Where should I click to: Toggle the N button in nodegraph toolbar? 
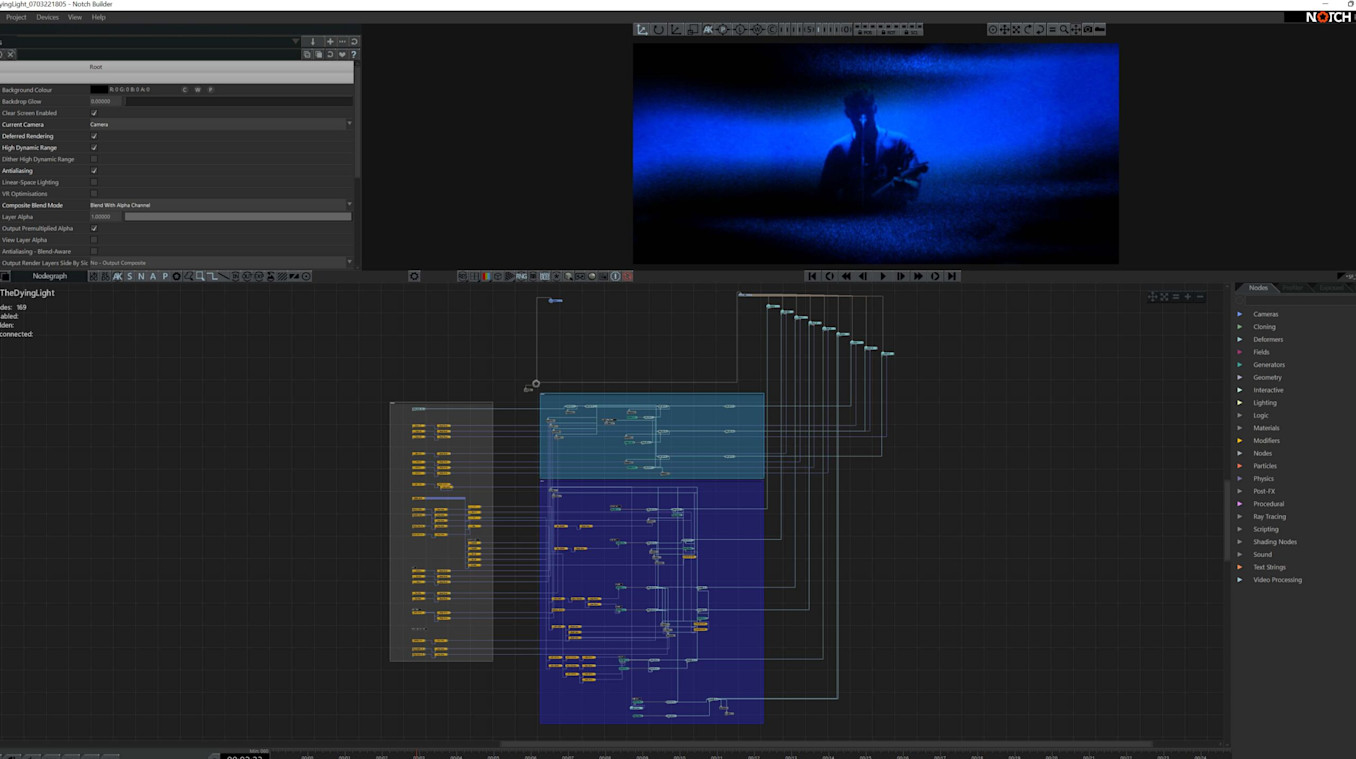tap(141, 276)
